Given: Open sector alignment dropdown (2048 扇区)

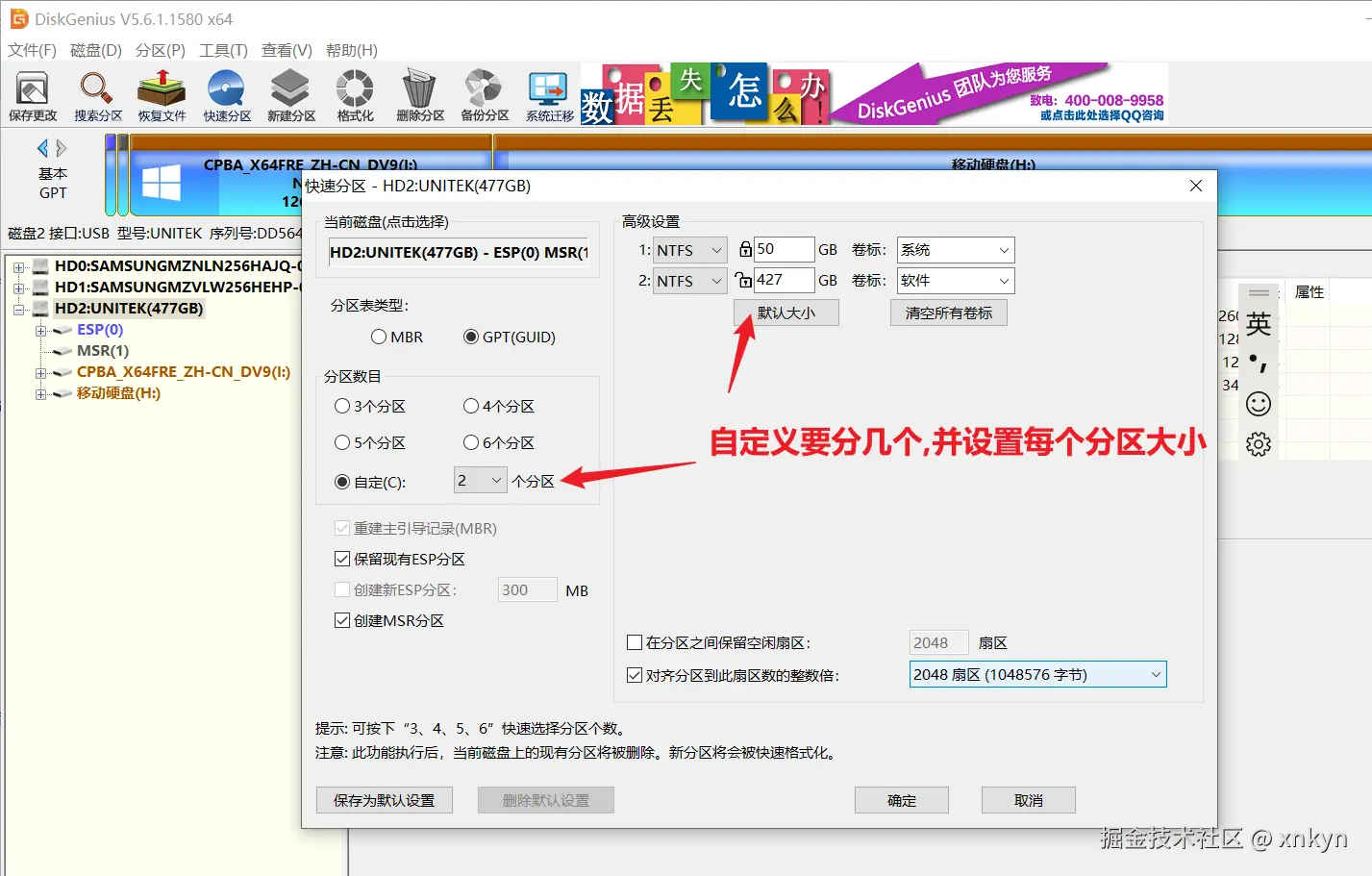Looking at the screenshot, I should [1038, 674].
